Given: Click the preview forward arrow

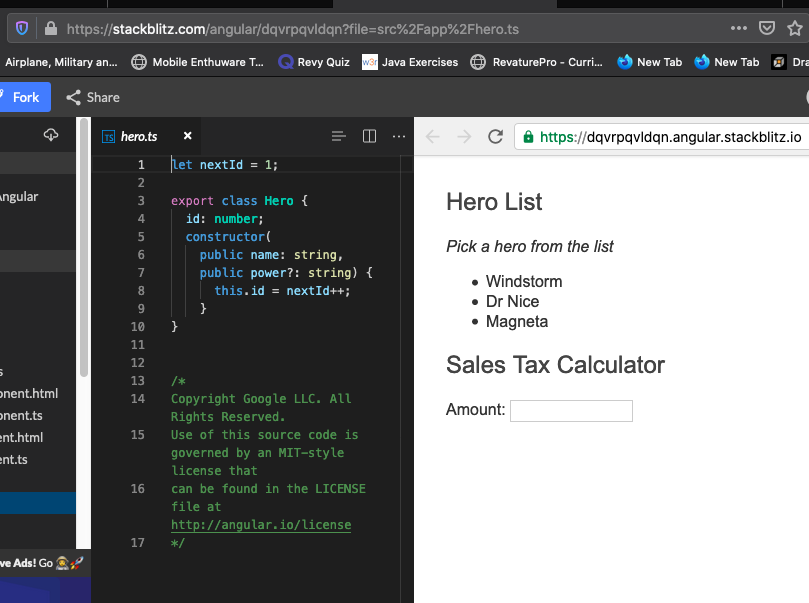Looking at the screenshot, I should (464, 137).
